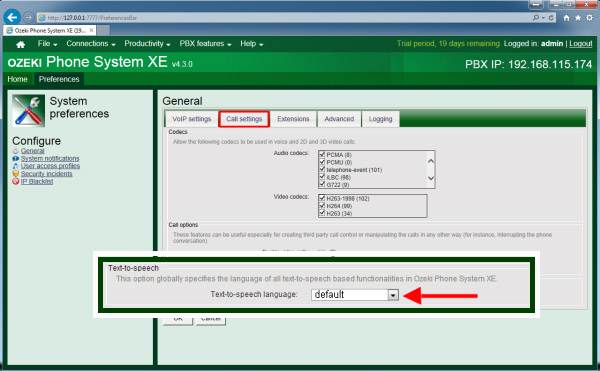Expand the Productivity menu

[147, 44]
